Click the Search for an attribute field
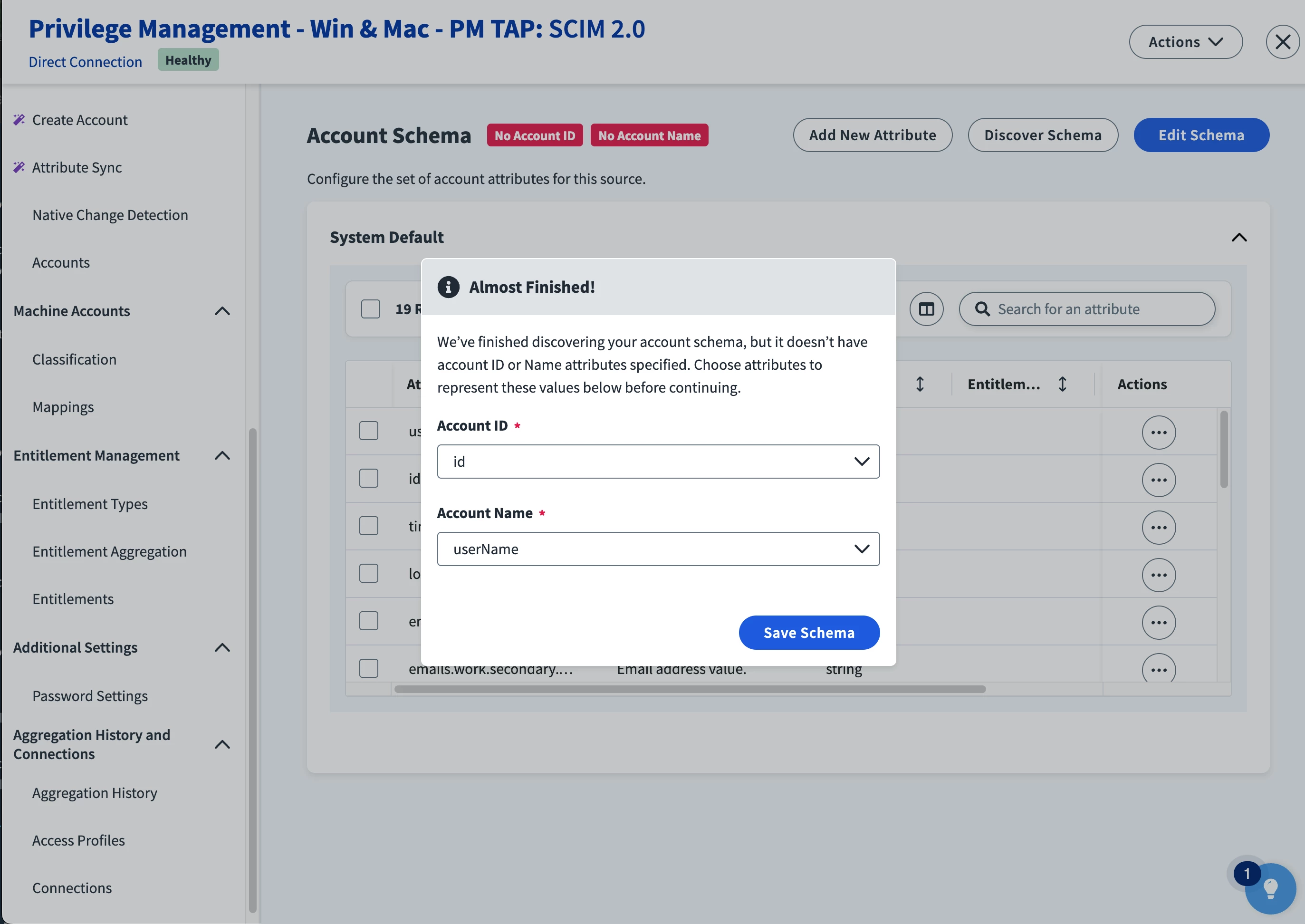The image size is (1305, 924). [1086, 309]
